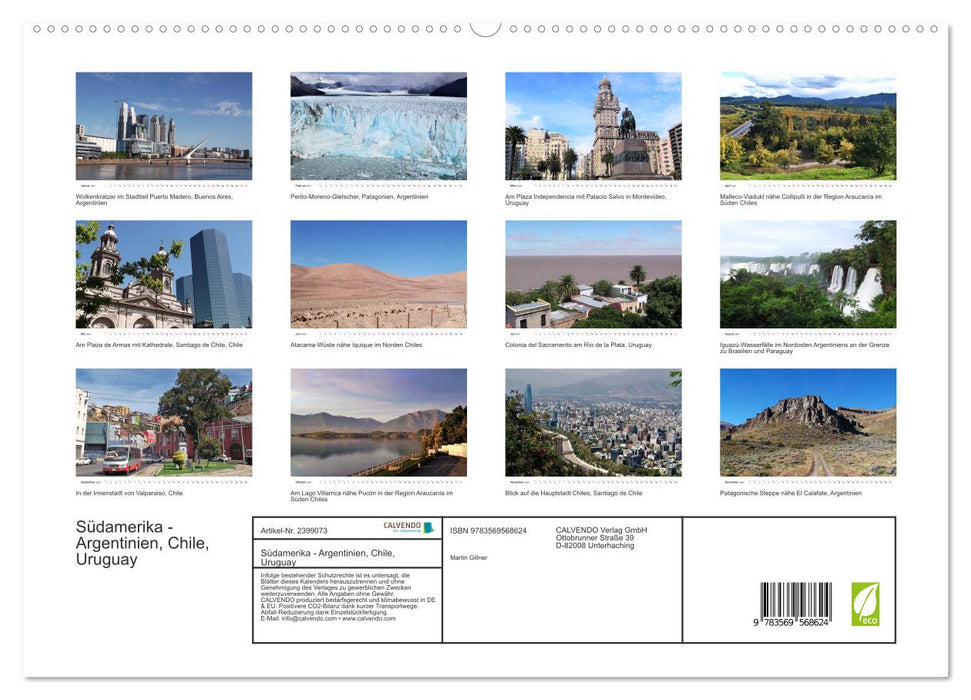Click caption 'Malleco-Viadukt nähe Collipulli'
This screenshot has height=700, width=971.
[801, 199]
